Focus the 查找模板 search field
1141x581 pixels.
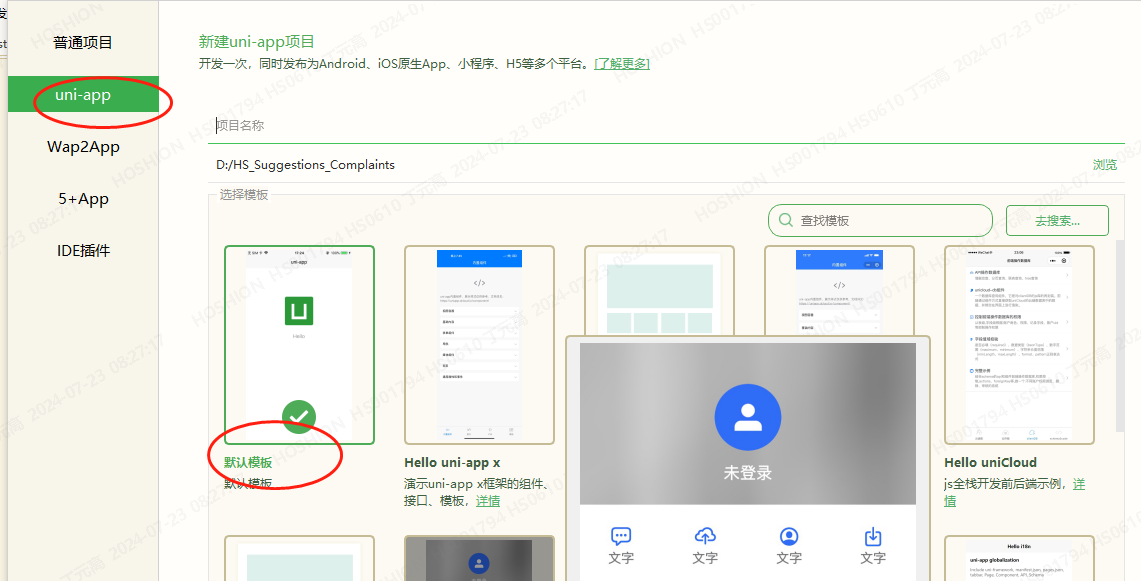tap(880, 220)
